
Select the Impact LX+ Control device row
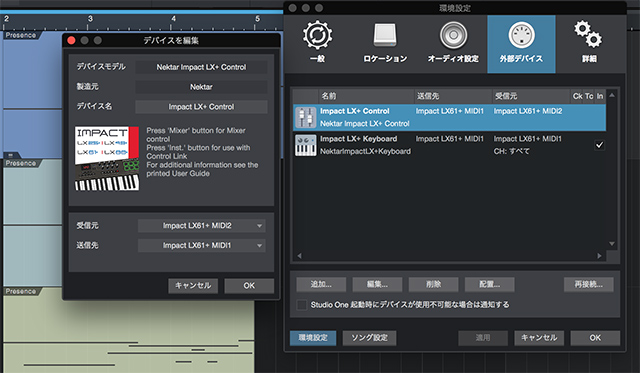click(449, 118)
